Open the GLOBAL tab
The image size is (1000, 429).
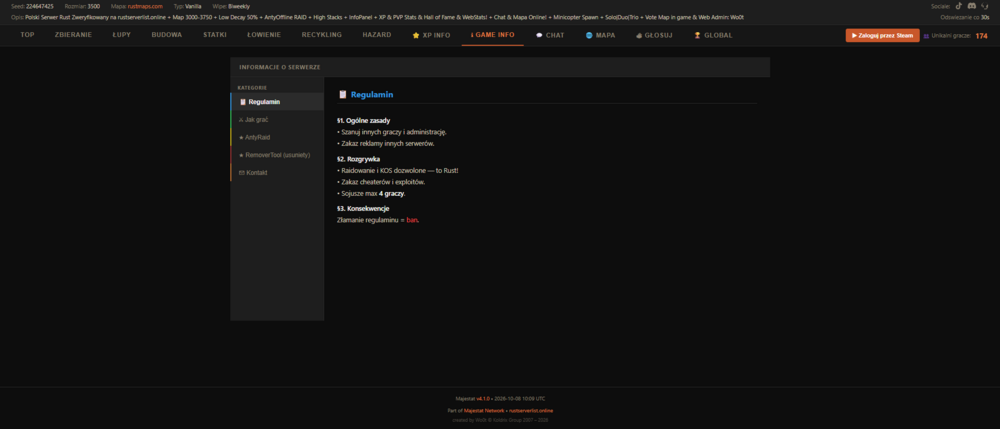[713, 35]
